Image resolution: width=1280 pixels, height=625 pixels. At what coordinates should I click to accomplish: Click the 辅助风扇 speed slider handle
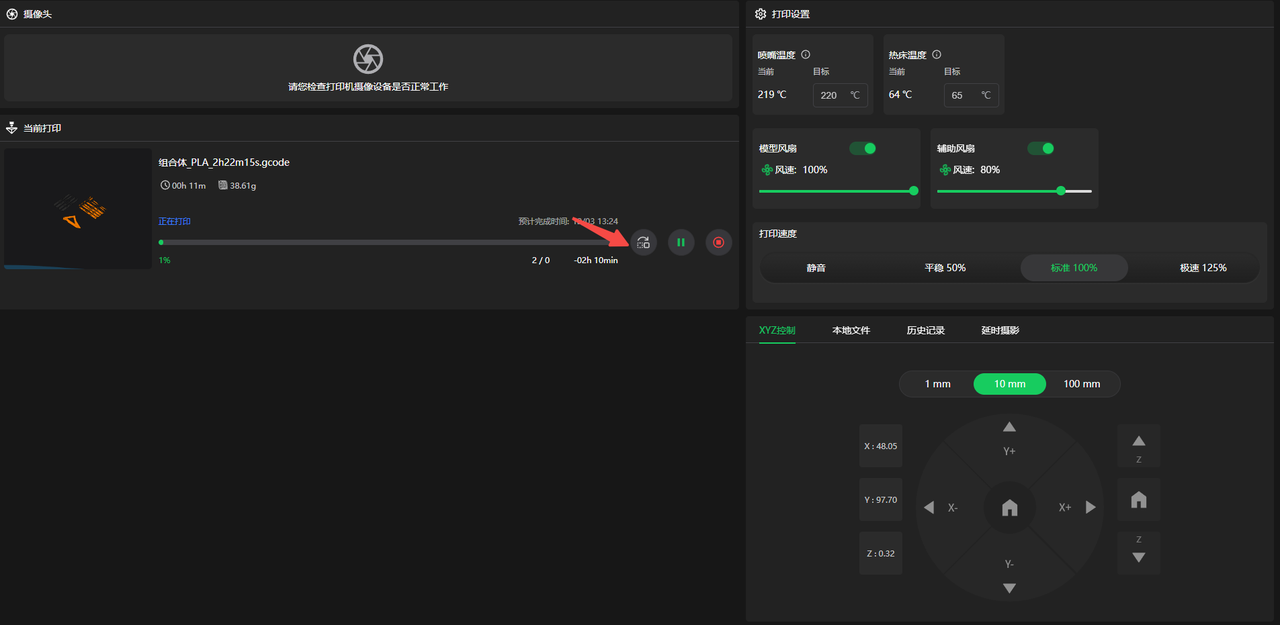pyautogui.click(x=1061, y=190)
